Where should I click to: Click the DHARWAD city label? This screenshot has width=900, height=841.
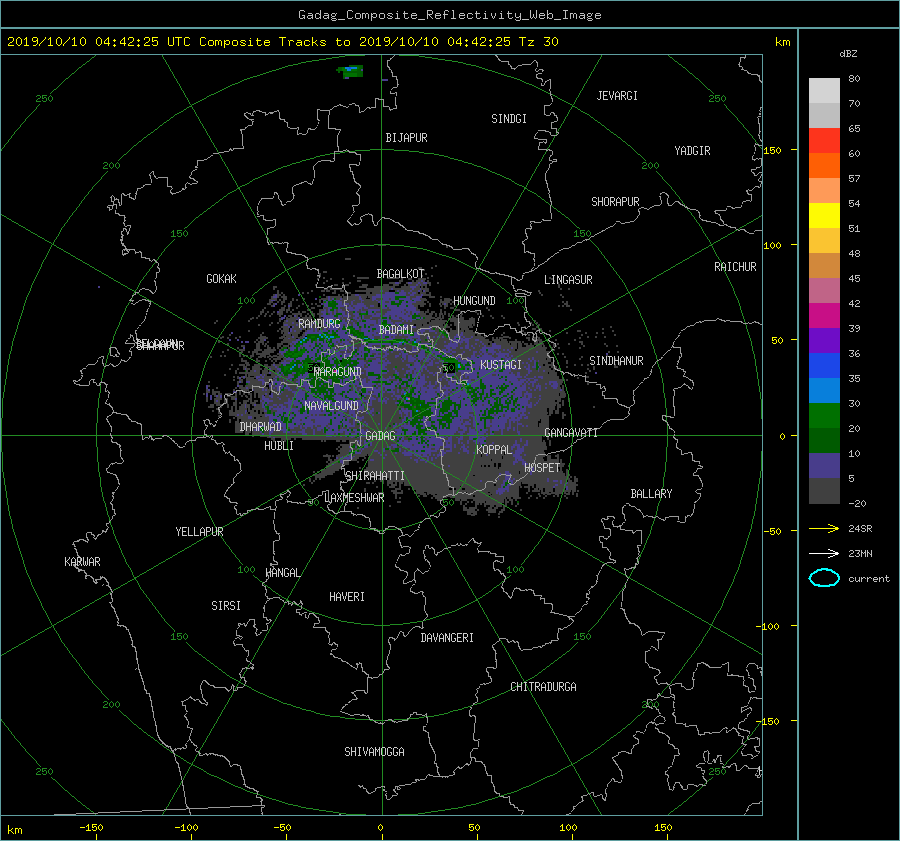click(x=260, y=427)
